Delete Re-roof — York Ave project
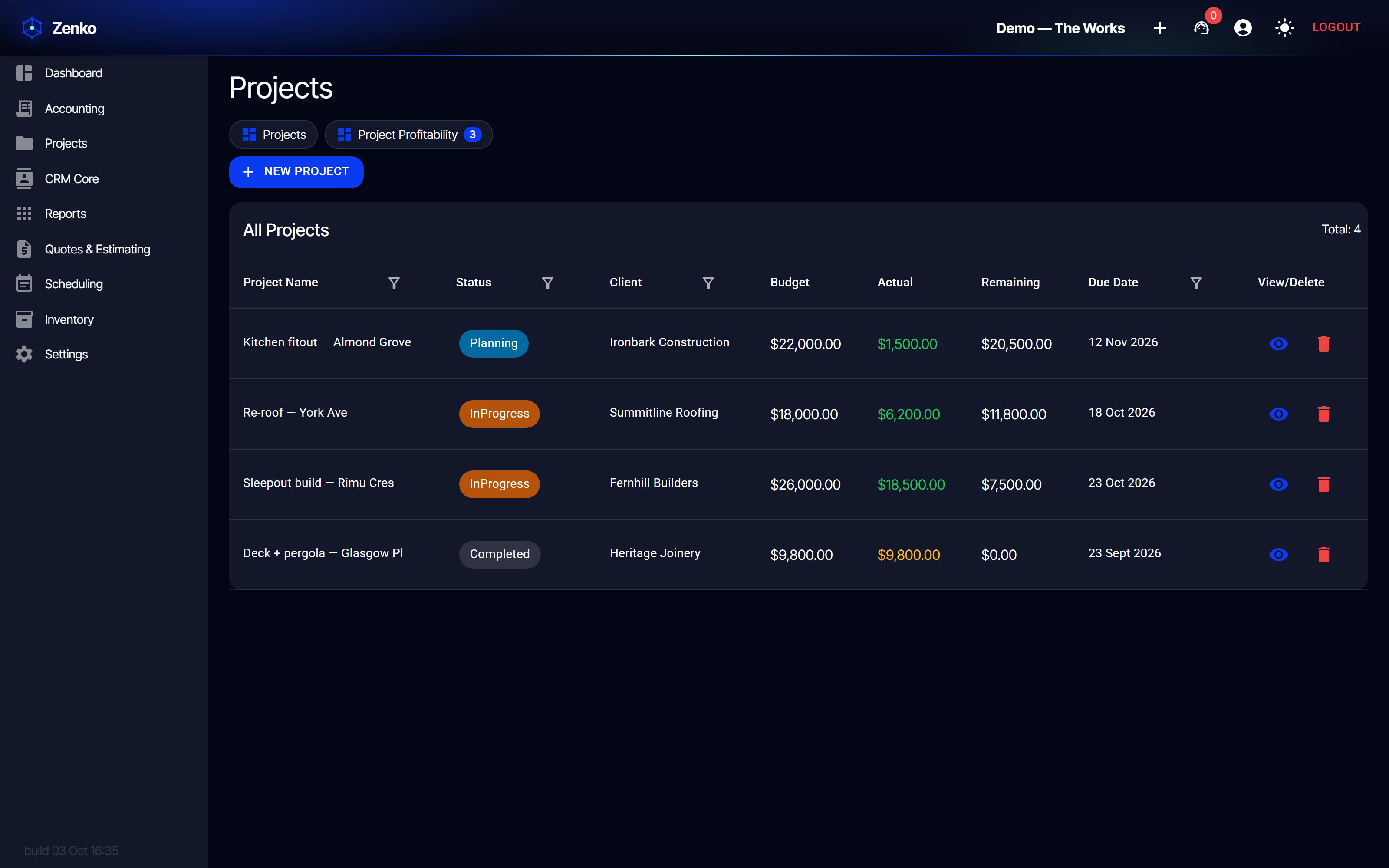Image resolution: width=1389 pixels, height=868 pixels. (1323, 414)
